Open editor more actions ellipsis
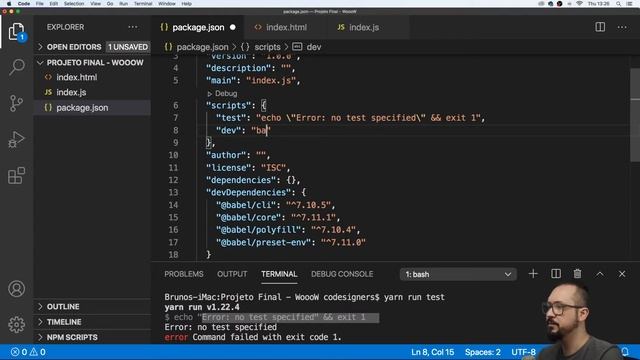This screenshot has width=640, height=360. point(622,27)
